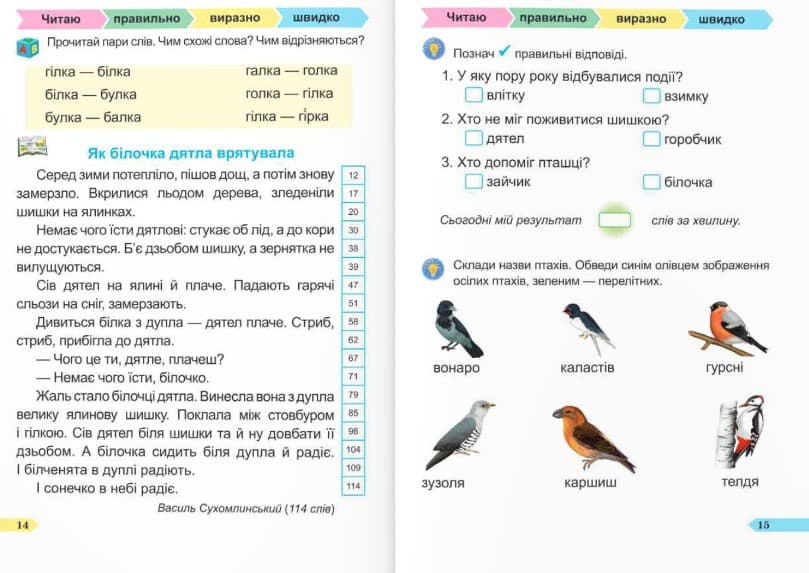
Task: Click word-count cell '17'
Action: 353,193
